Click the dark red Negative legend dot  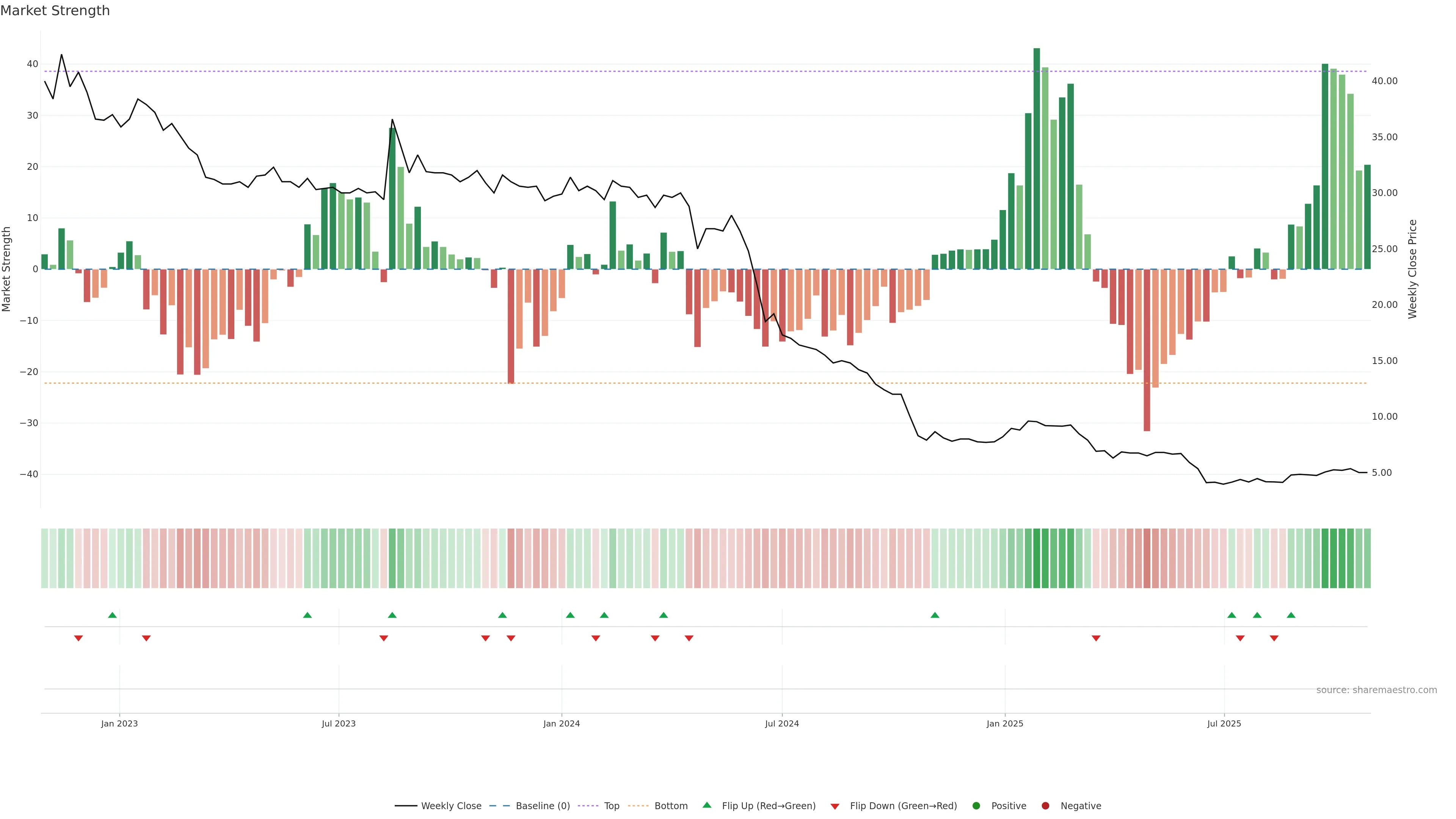1045,806
